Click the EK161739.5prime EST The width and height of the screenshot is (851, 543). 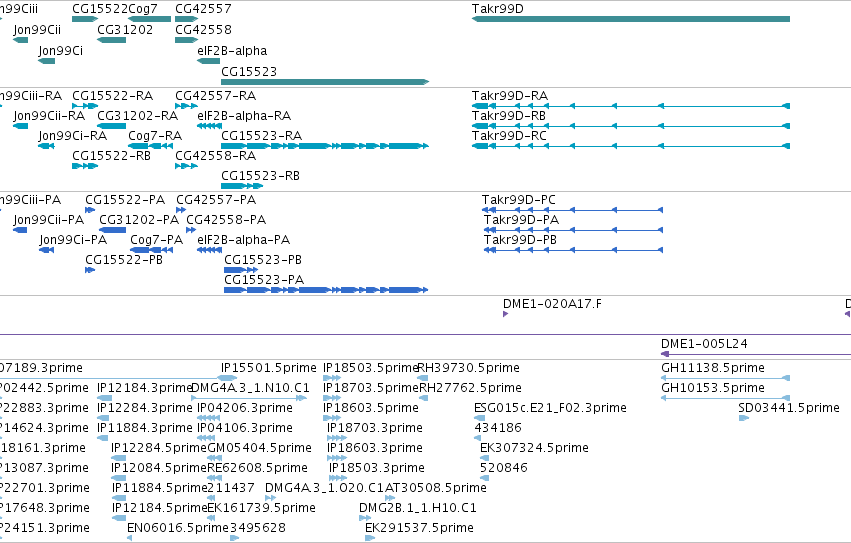click(211, 519)
